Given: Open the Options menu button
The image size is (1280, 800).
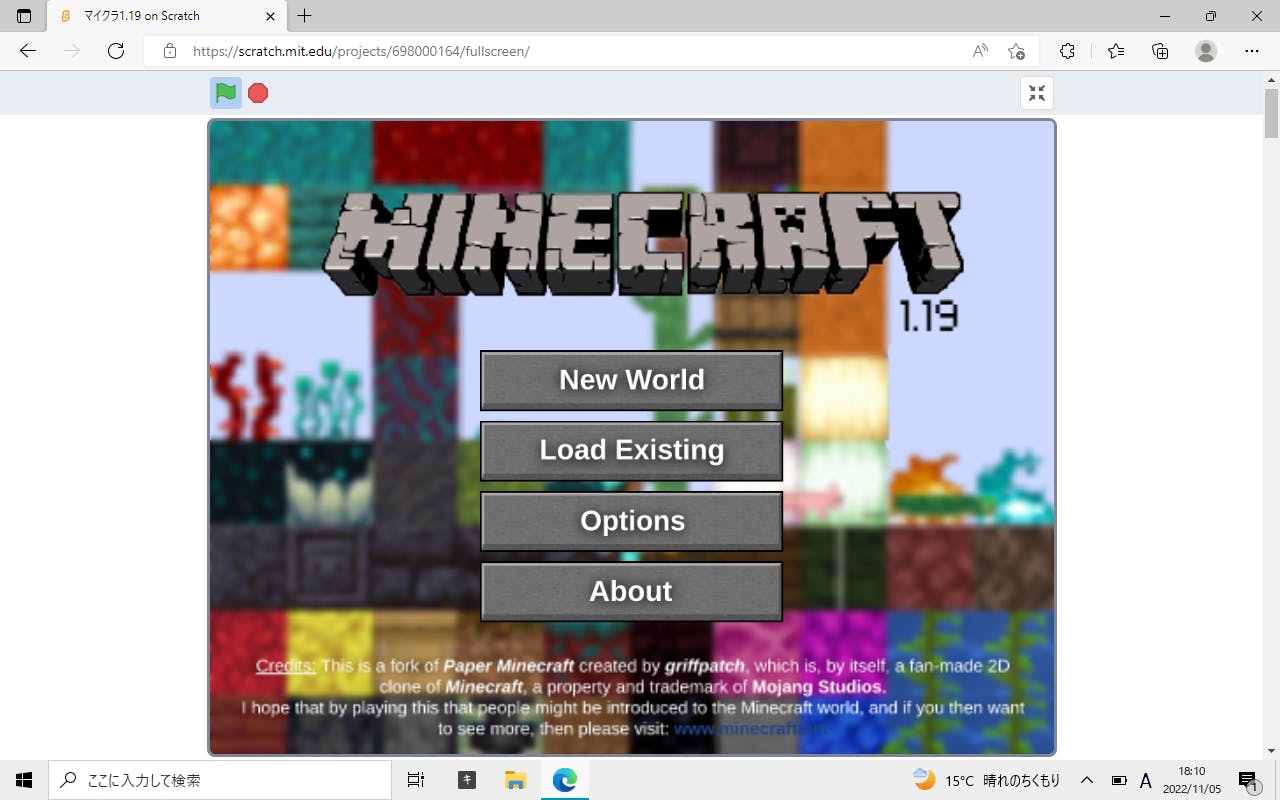Looking at the screenshot, I should click(x=631, y=521).
